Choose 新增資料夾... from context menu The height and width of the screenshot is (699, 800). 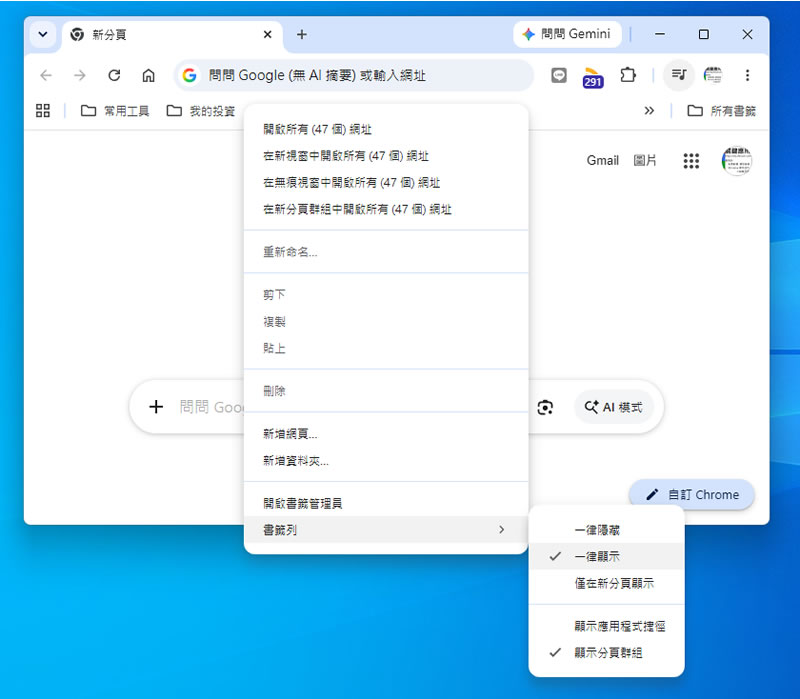pyautogui.click(x=386, y=461)
